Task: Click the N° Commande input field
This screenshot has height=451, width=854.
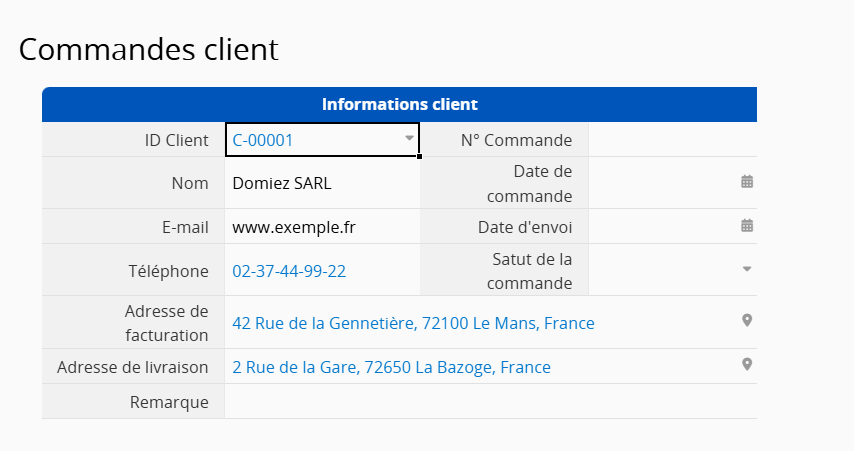Action: point(672,140)
